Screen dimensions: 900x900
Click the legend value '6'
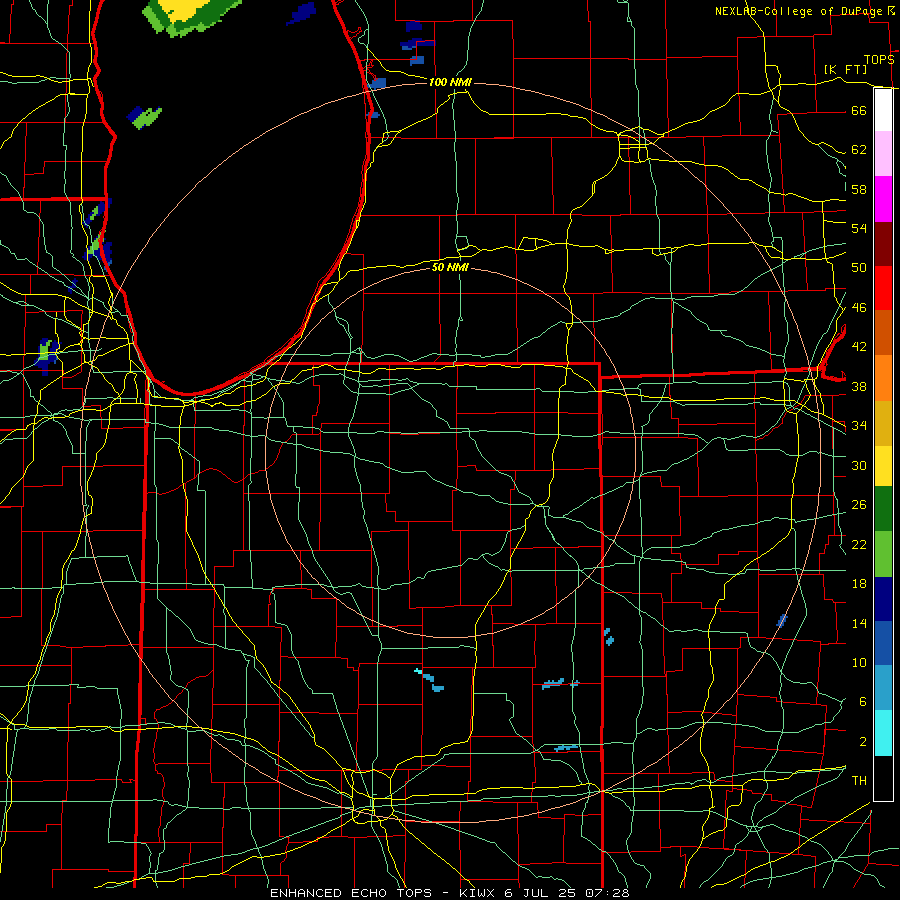point(862,702)
